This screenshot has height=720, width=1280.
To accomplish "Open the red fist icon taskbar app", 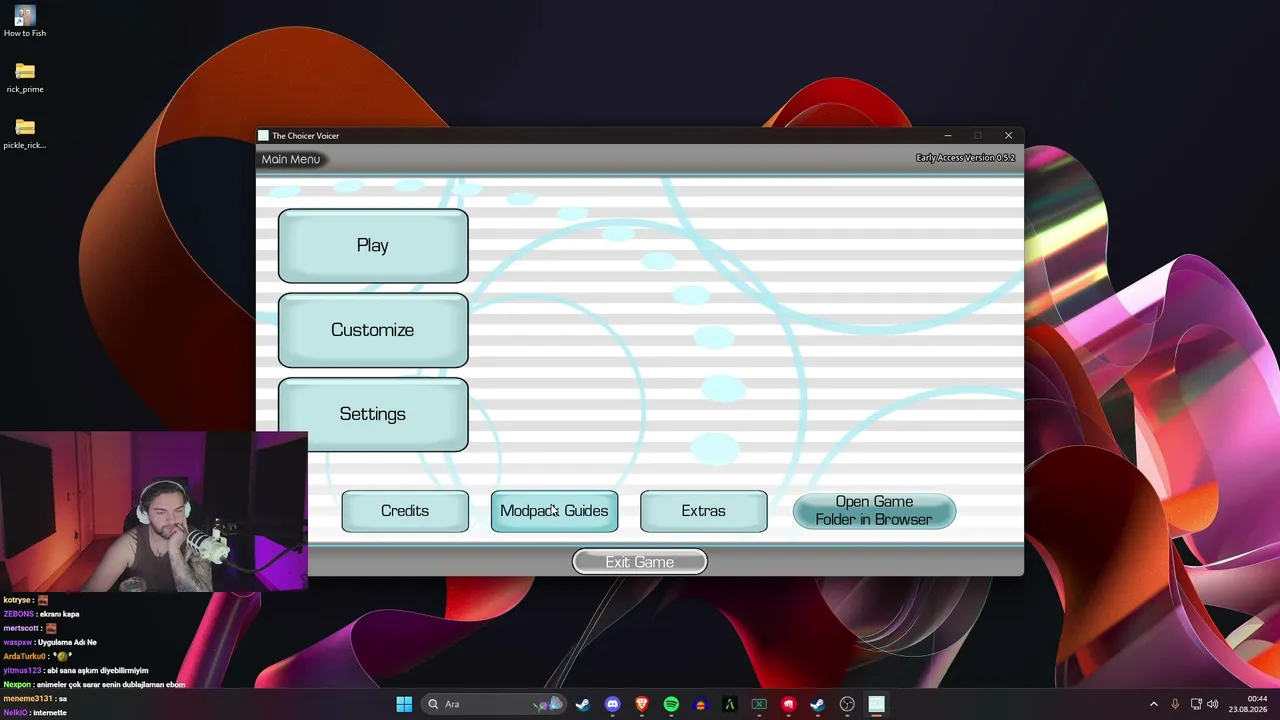I will pyautogui.click(x=788, y=704).
